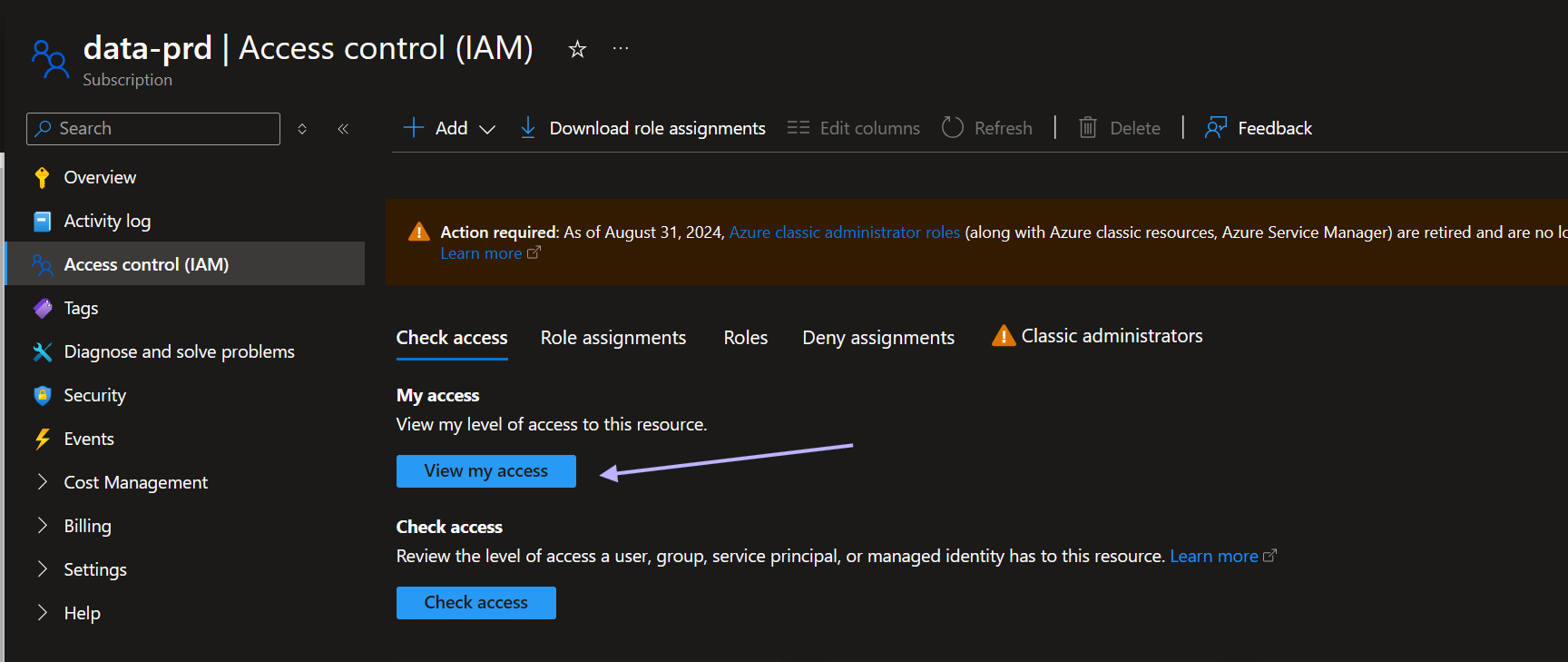The width and height of the screenshot is (1568, 662).
Task: Toggle expand/collapse all menu groups arrows
Action: click(302, 129)
